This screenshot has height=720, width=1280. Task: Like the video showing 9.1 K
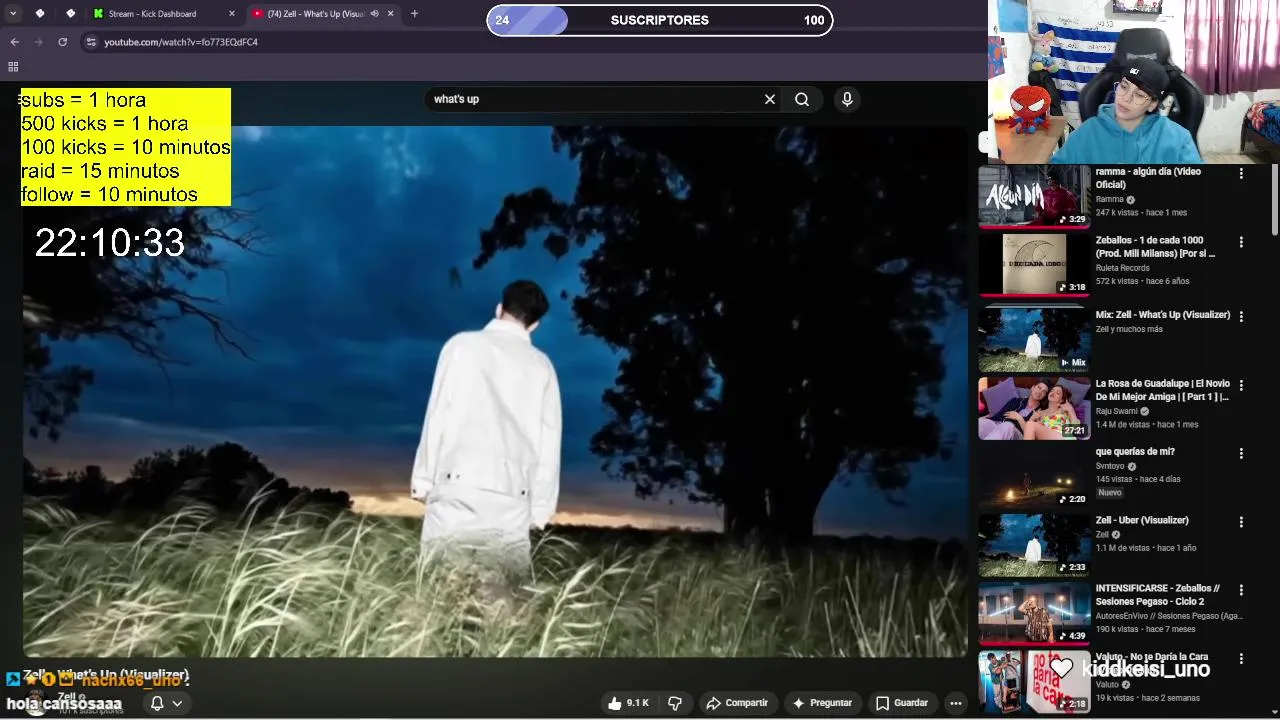[x=628, y=703]
